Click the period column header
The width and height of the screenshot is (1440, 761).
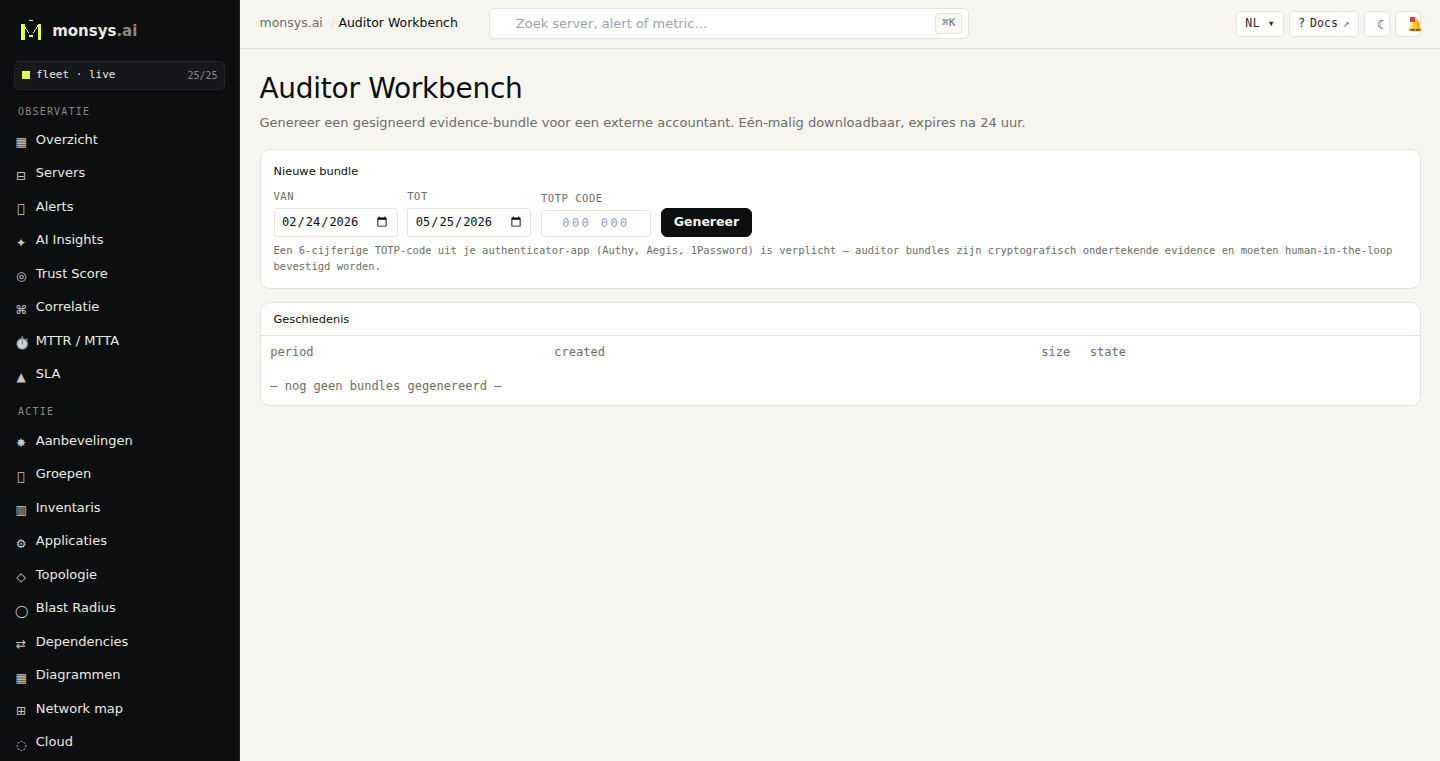291,352
